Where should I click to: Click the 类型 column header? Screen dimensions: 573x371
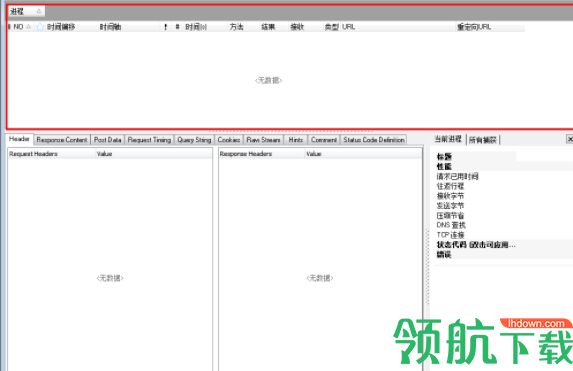click(331, 27)
